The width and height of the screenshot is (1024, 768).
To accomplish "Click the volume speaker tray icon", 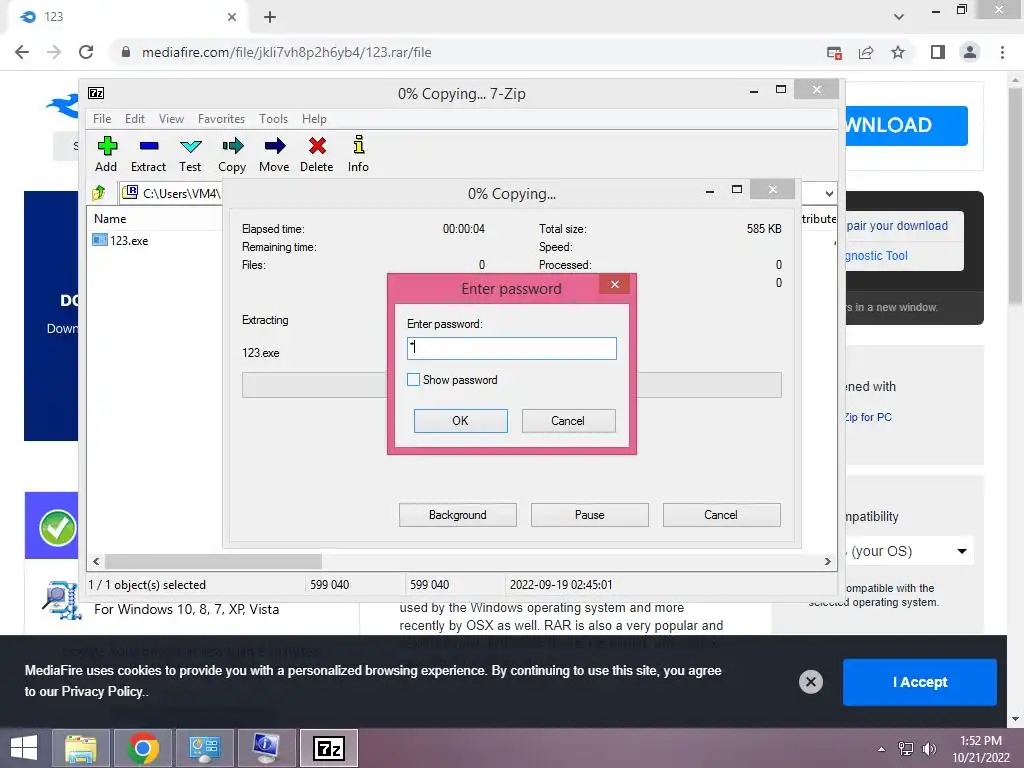I will 929,749.
